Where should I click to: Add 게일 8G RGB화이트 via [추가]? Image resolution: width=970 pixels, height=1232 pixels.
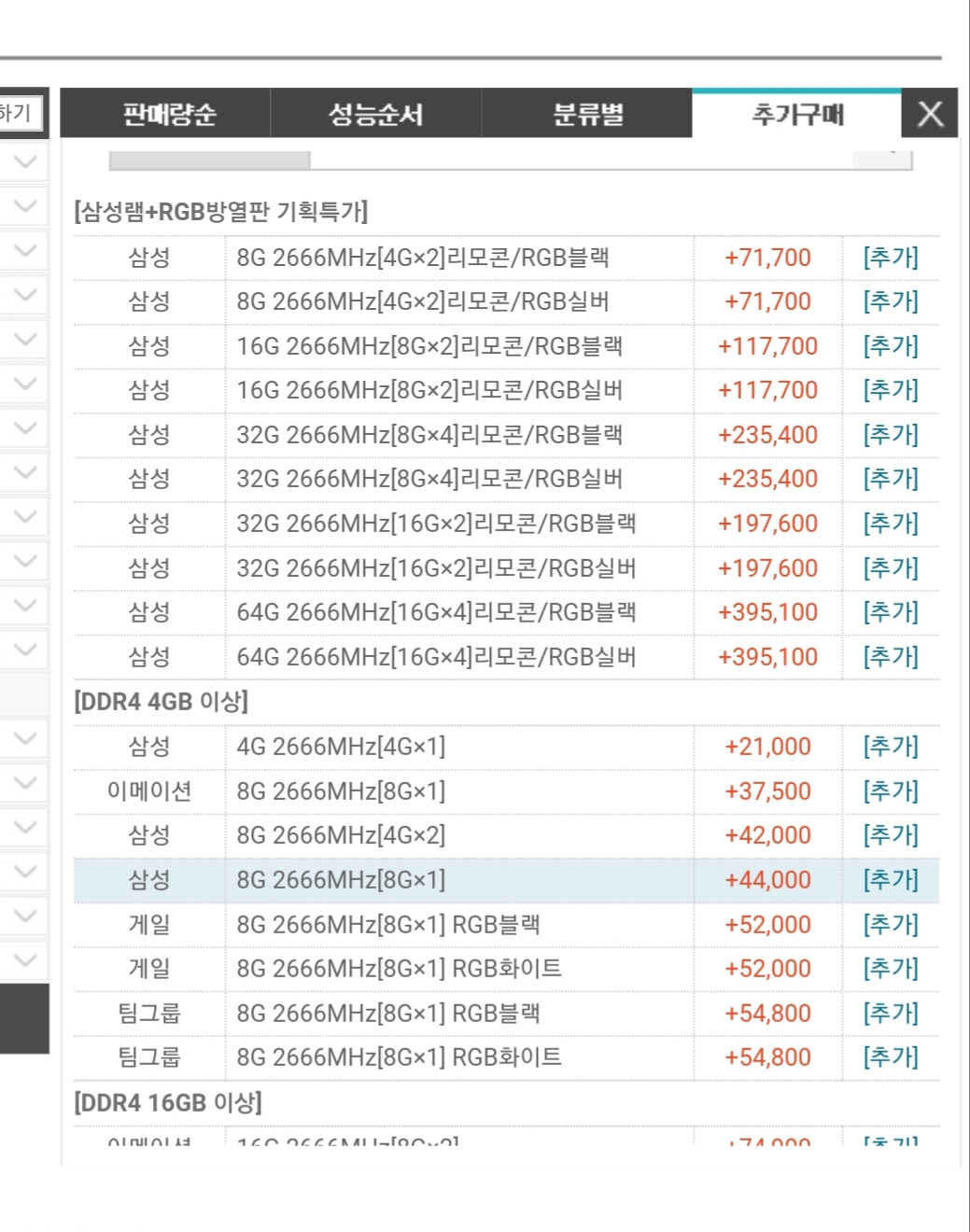point(891,969)
